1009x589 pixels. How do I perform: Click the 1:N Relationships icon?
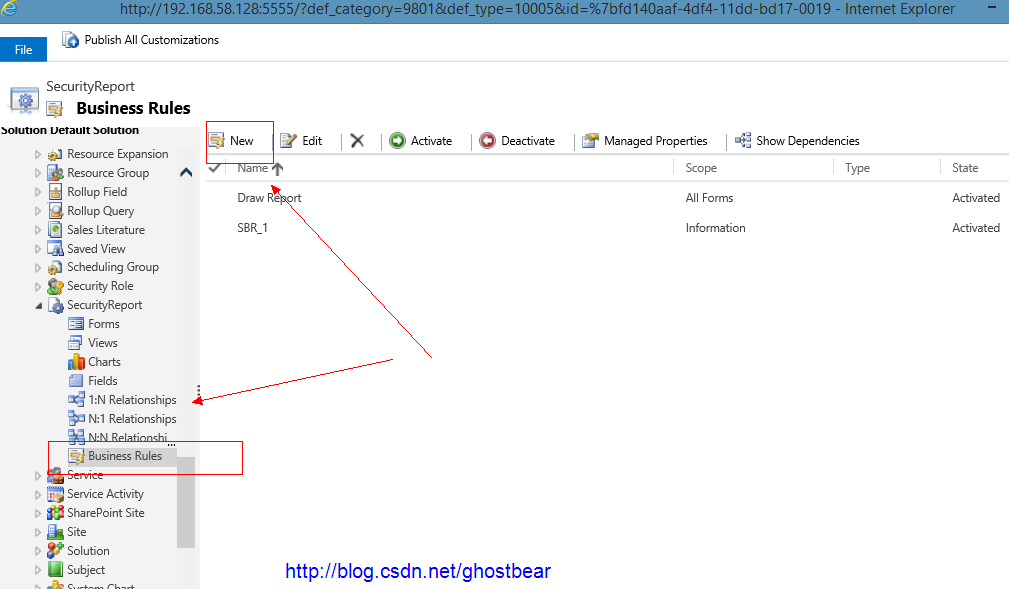[x=76, y=400]
